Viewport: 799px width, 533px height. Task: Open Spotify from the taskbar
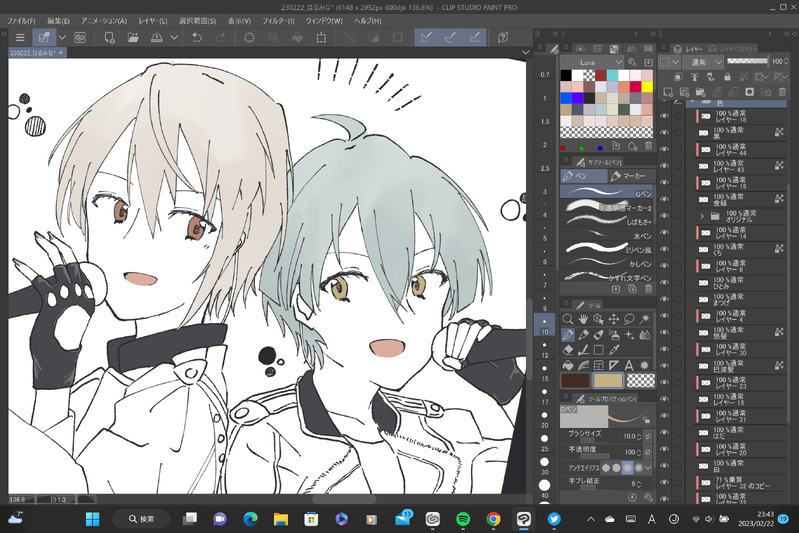point(463,519)
